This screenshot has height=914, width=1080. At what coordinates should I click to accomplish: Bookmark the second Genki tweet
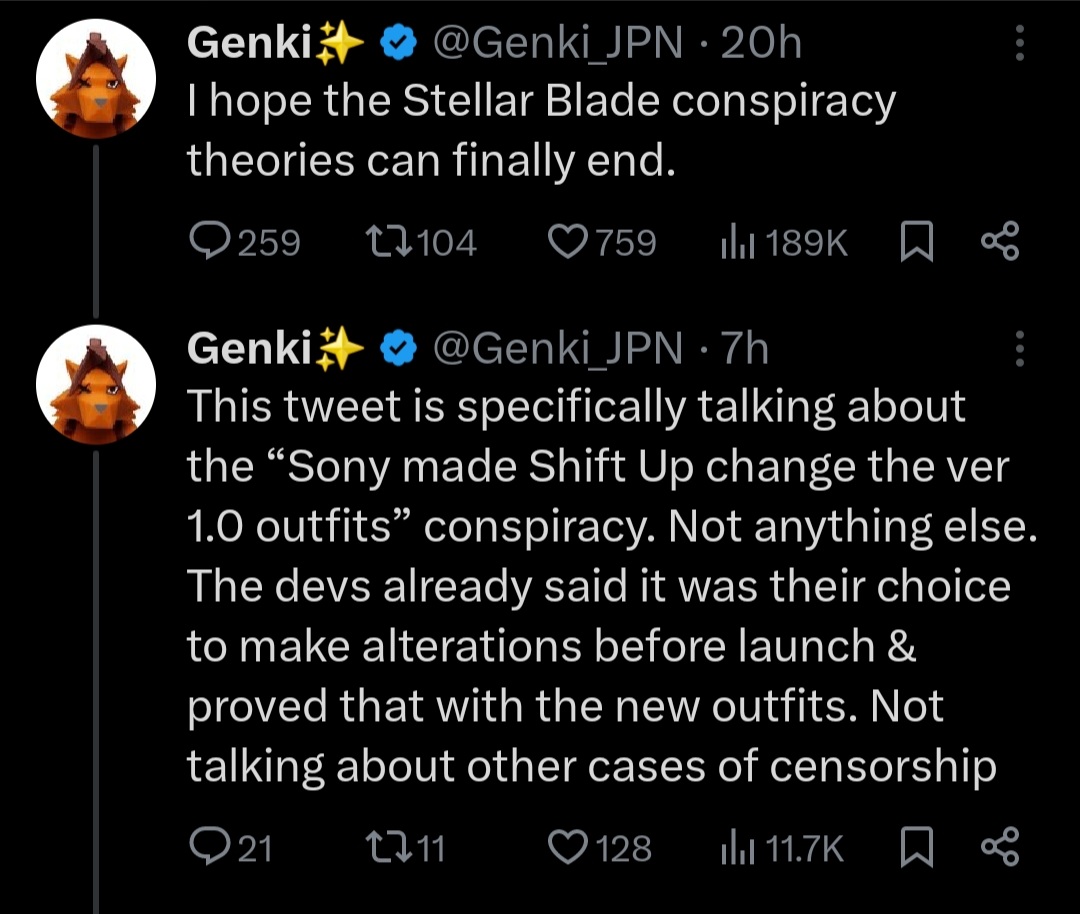pyautogui.click(x=917, y=847)
